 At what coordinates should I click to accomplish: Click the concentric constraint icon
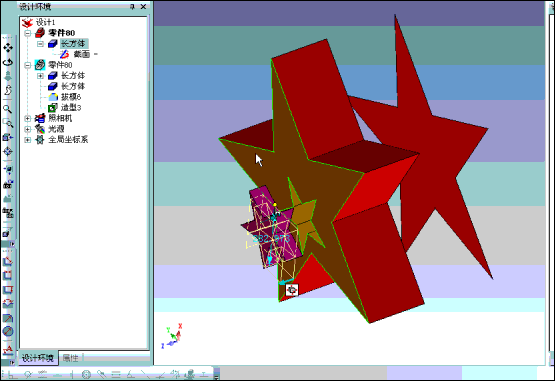click(x=86, y=374)
